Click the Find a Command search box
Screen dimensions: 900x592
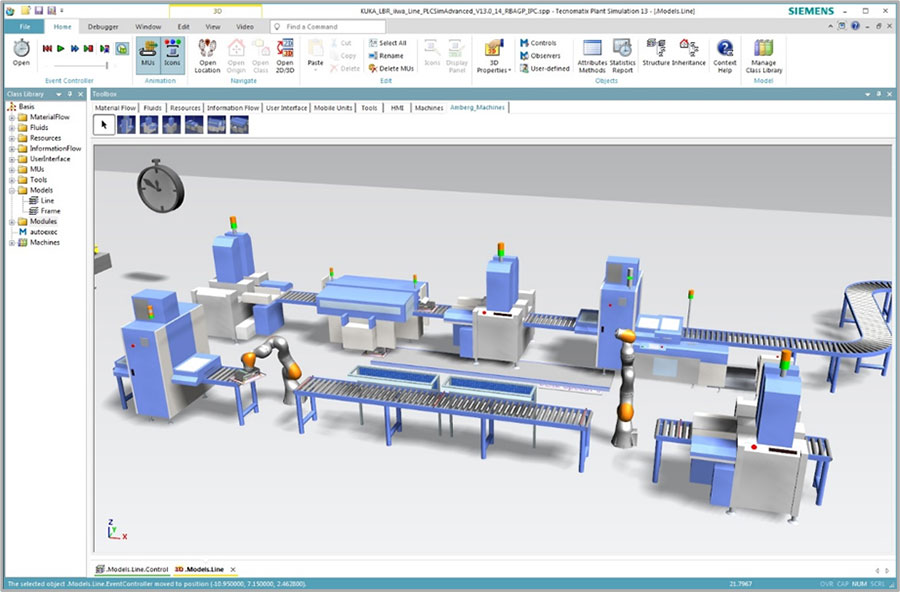[330, 27]
